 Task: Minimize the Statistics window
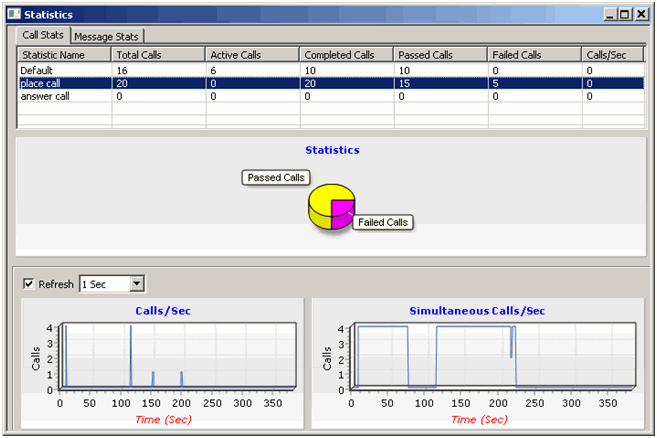(x=610, y=14)
